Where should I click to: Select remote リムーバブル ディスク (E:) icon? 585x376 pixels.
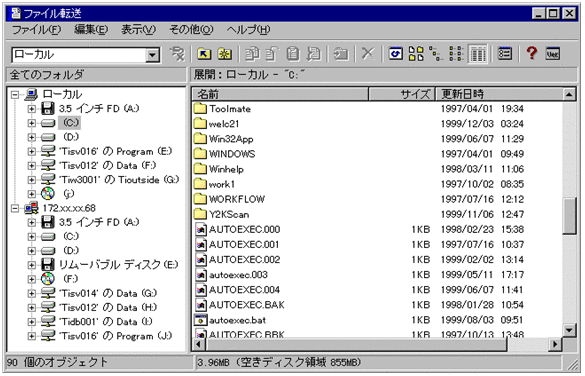coord(48,264)
